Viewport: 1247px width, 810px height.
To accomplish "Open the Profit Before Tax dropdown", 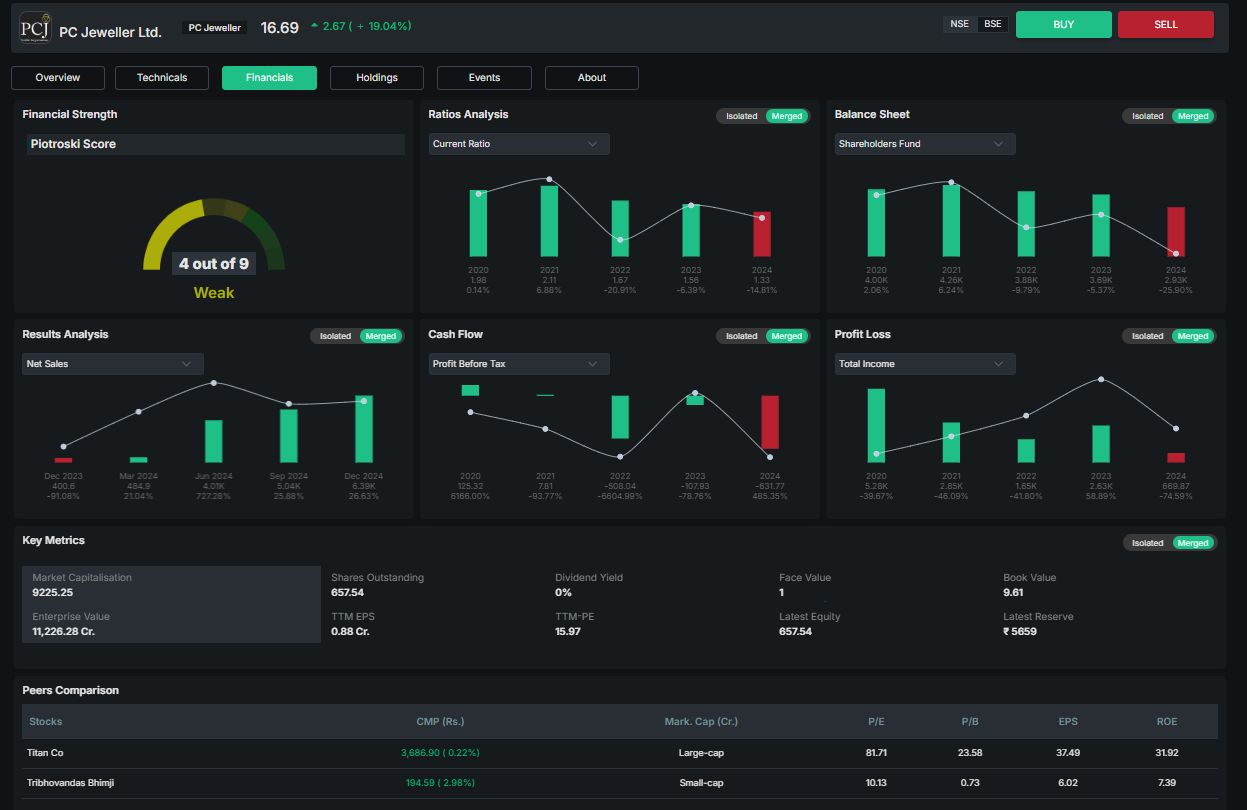I will [x=519, y=364].
